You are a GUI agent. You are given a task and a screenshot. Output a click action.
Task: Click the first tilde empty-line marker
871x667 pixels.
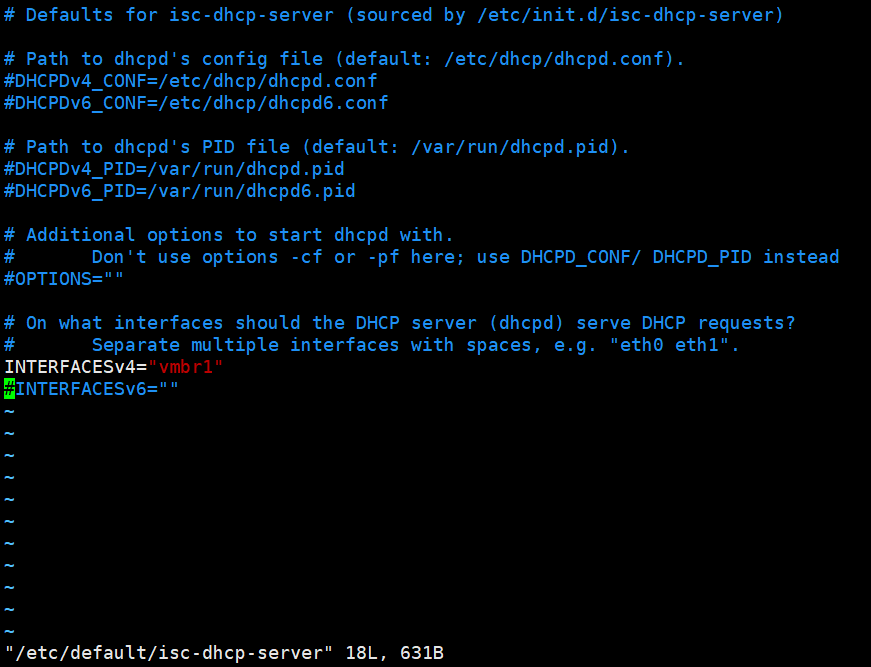9,412
